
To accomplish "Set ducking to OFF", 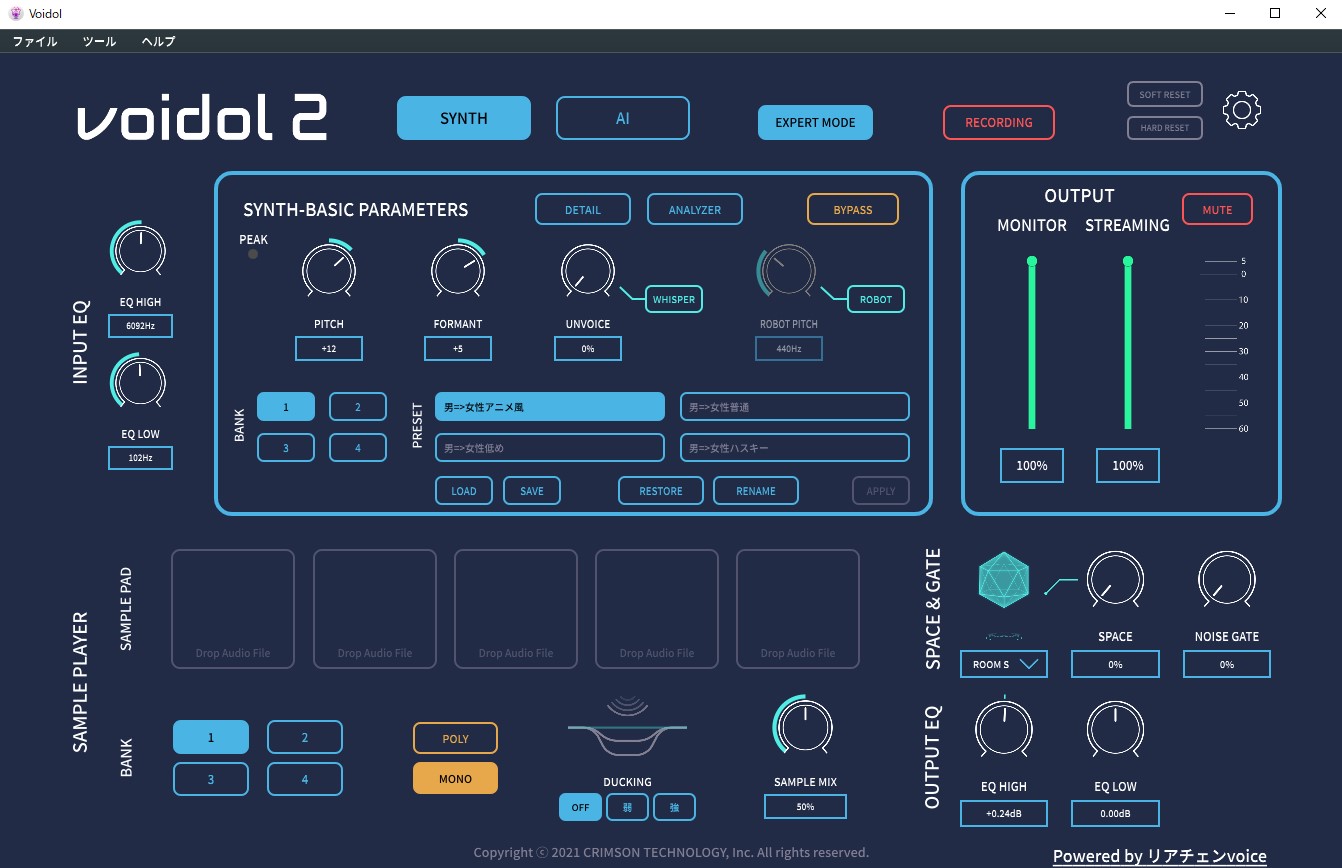I will 580,807.
